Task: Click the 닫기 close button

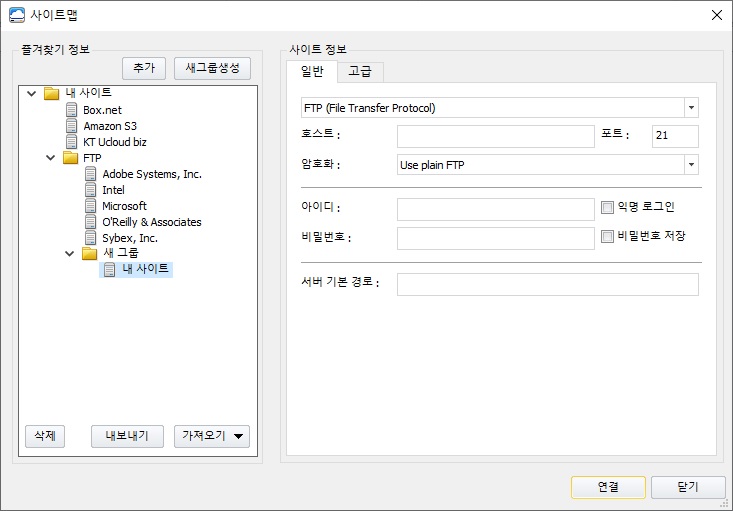Action: (688, 487)
